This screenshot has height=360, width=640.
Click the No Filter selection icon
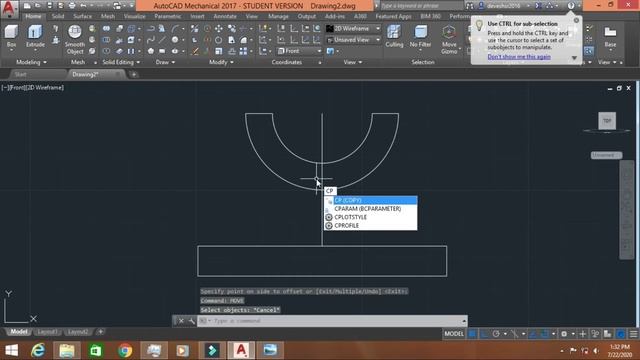pos(420,36)
